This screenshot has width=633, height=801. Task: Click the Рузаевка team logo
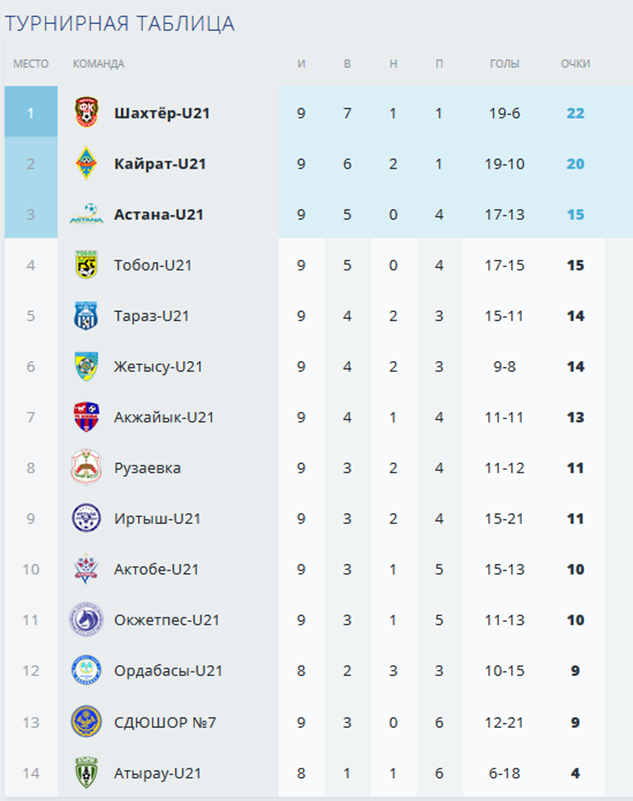click(86, 467)
